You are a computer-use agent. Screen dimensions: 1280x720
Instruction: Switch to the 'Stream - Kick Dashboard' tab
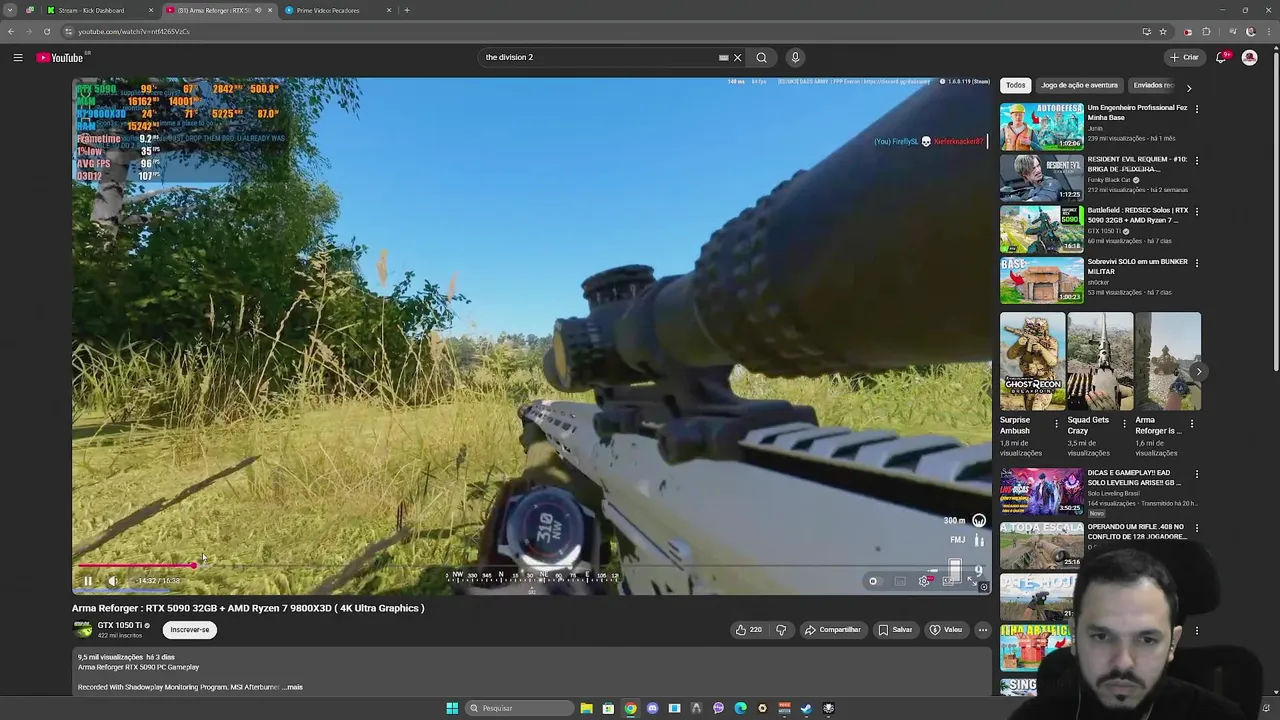click(100, 10)
